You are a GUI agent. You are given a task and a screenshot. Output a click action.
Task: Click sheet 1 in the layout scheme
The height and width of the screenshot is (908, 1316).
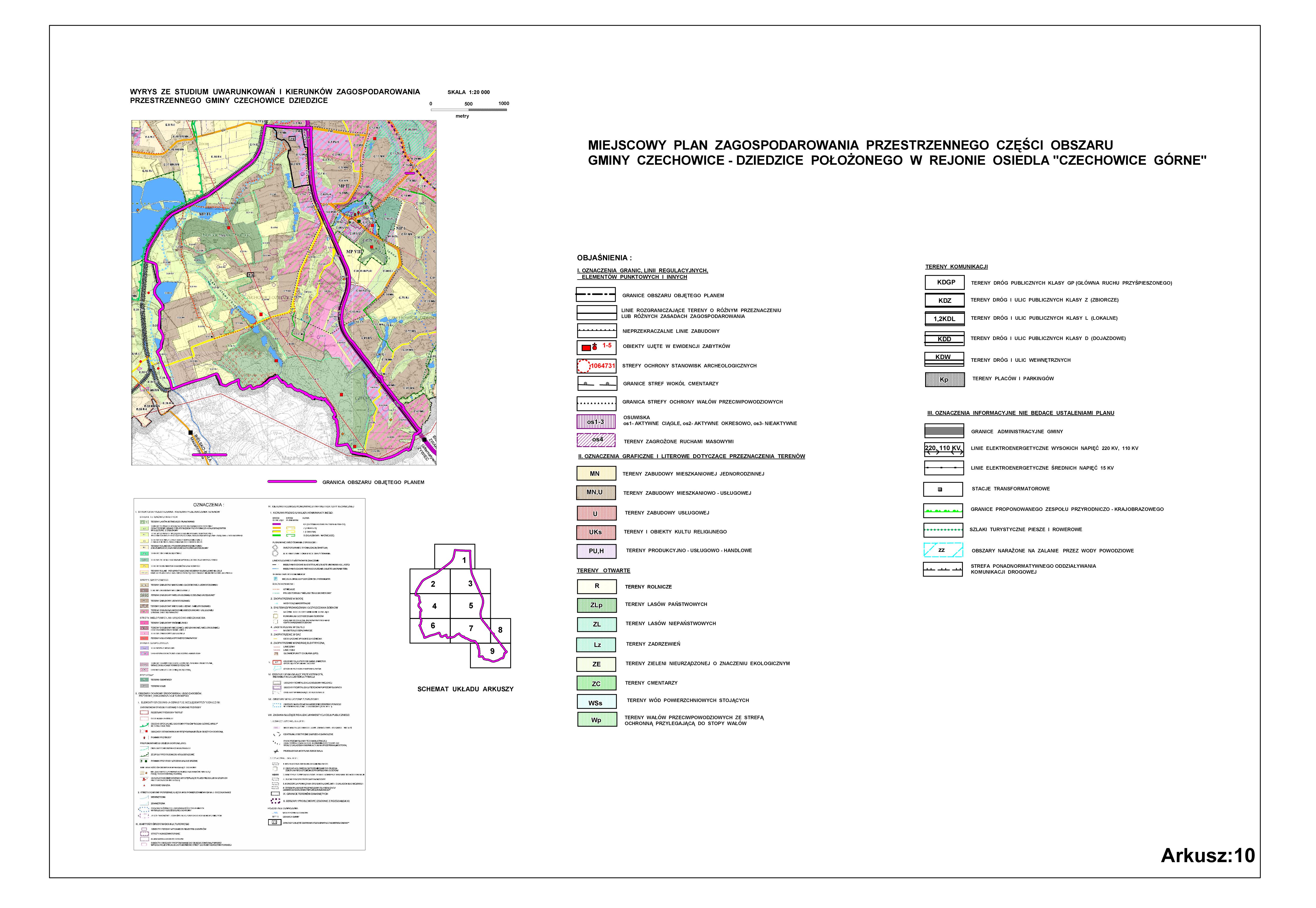(464, 560)
